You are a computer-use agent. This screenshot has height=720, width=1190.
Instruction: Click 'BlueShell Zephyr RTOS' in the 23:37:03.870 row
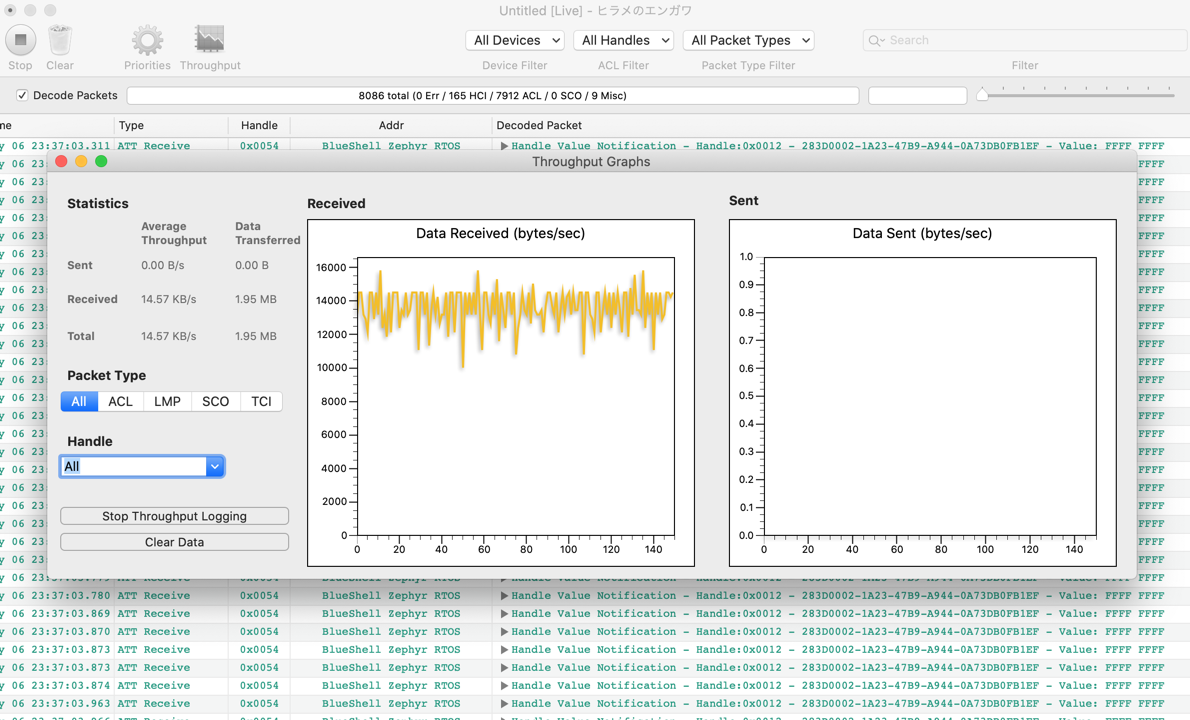point(391,631)
